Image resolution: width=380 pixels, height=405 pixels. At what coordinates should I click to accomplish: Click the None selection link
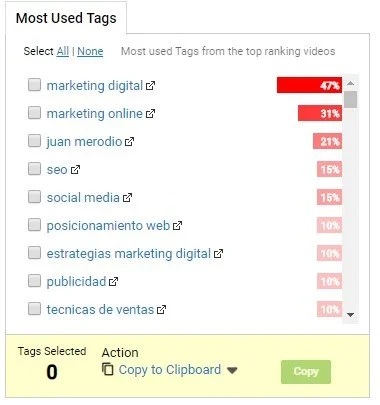(90, 51)
